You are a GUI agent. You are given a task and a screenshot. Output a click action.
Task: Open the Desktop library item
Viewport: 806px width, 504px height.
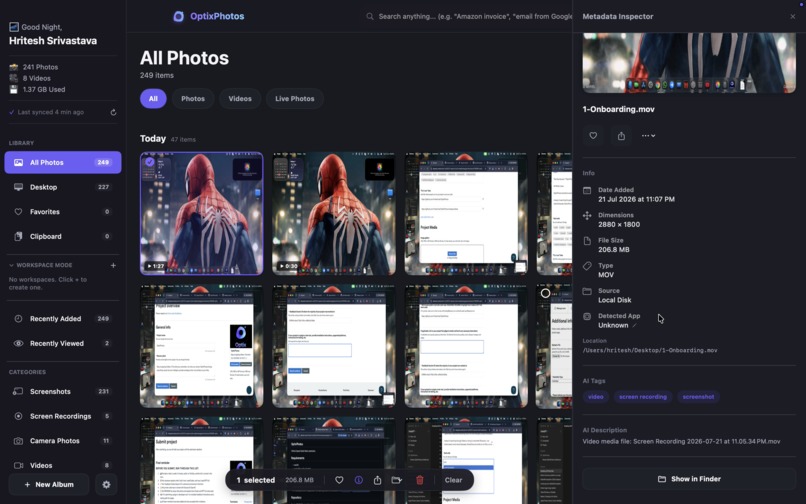coord(63,187)
